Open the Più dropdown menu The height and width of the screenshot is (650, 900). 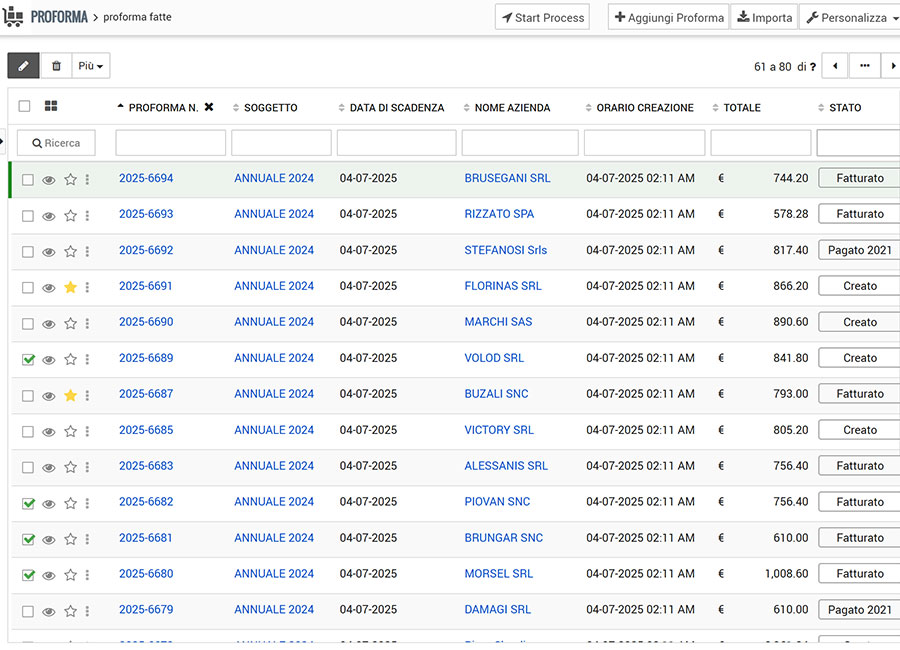click(x=91, y=66)
